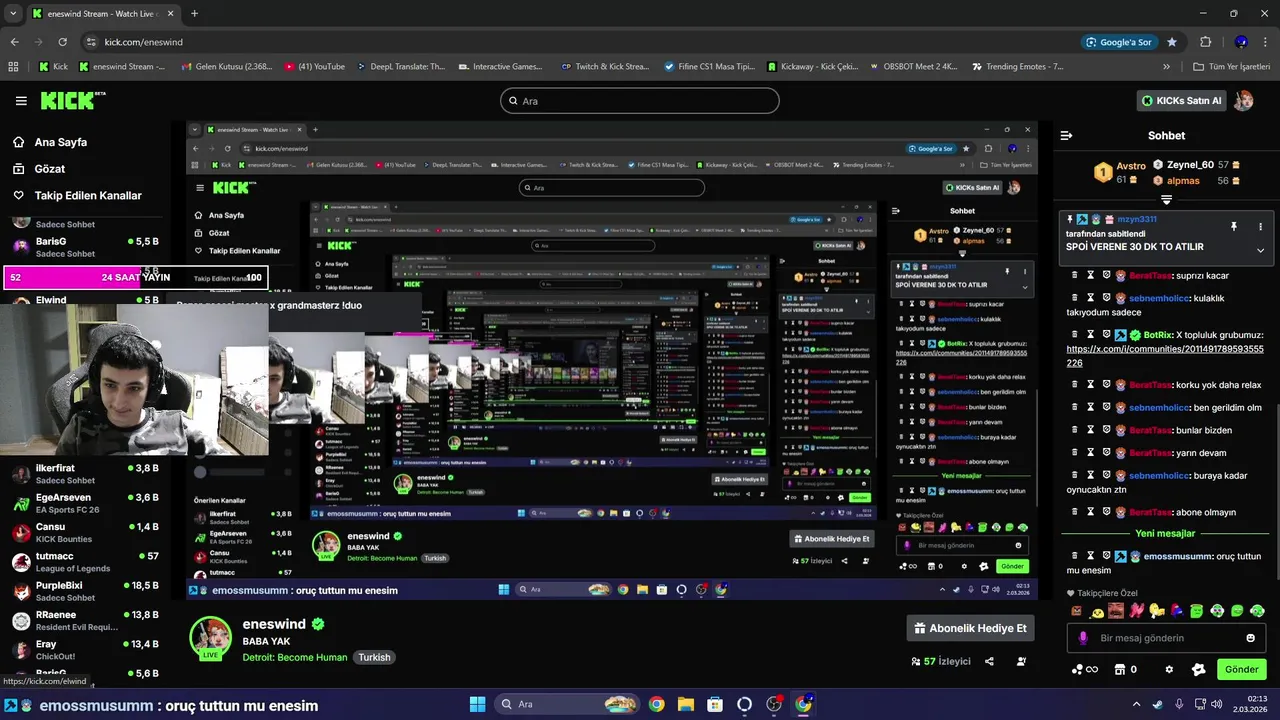Viewport: 1280px width, 720px height.
Task: Ban the user on the korku yok message
Action: (x=1107, y=385)
